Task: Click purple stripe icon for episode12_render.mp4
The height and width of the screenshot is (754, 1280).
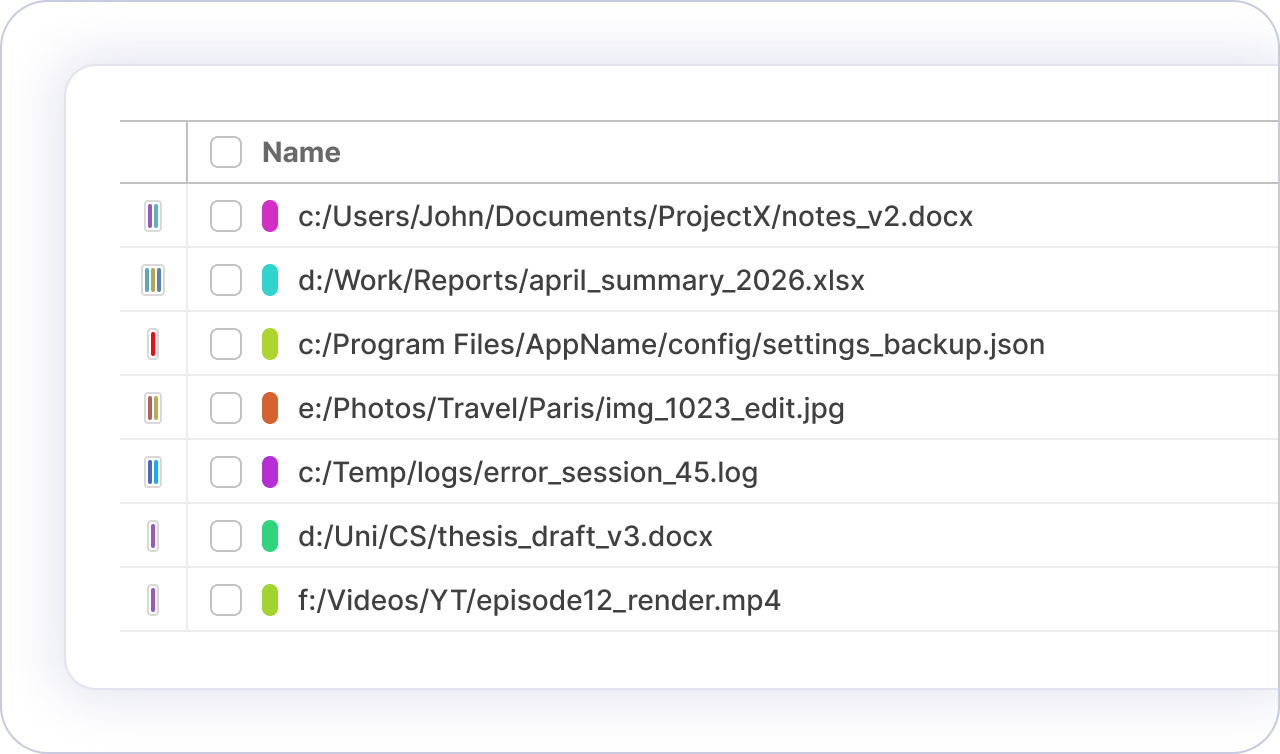Action: (153, 600)
